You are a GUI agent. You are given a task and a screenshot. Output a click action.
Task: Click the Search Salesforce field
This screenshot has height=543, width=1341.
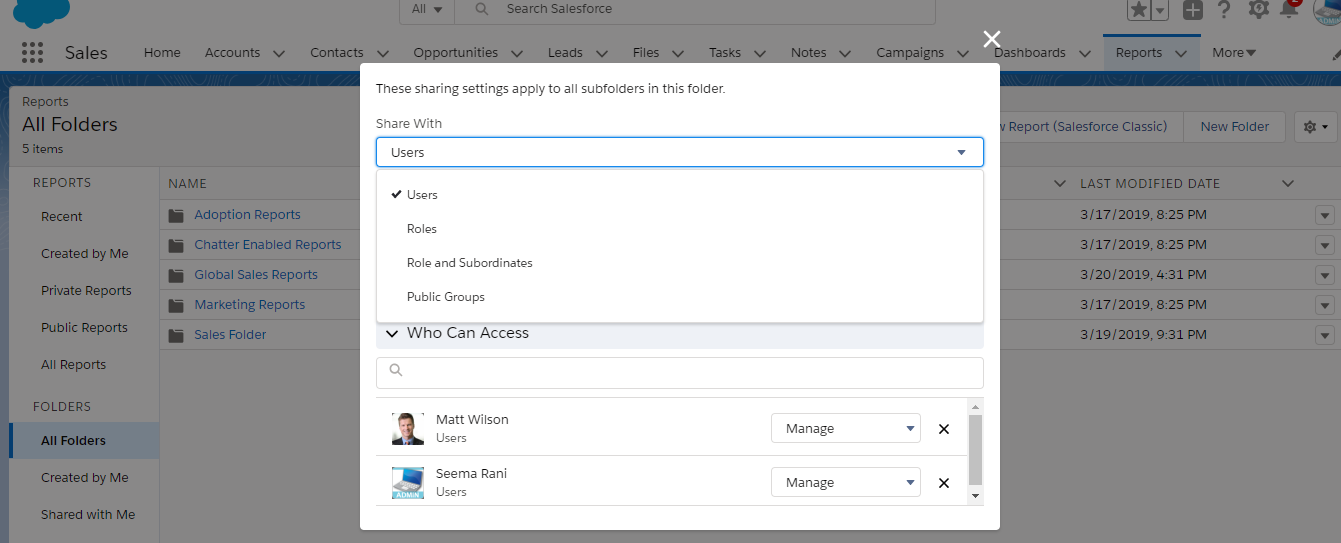[695, 10]
